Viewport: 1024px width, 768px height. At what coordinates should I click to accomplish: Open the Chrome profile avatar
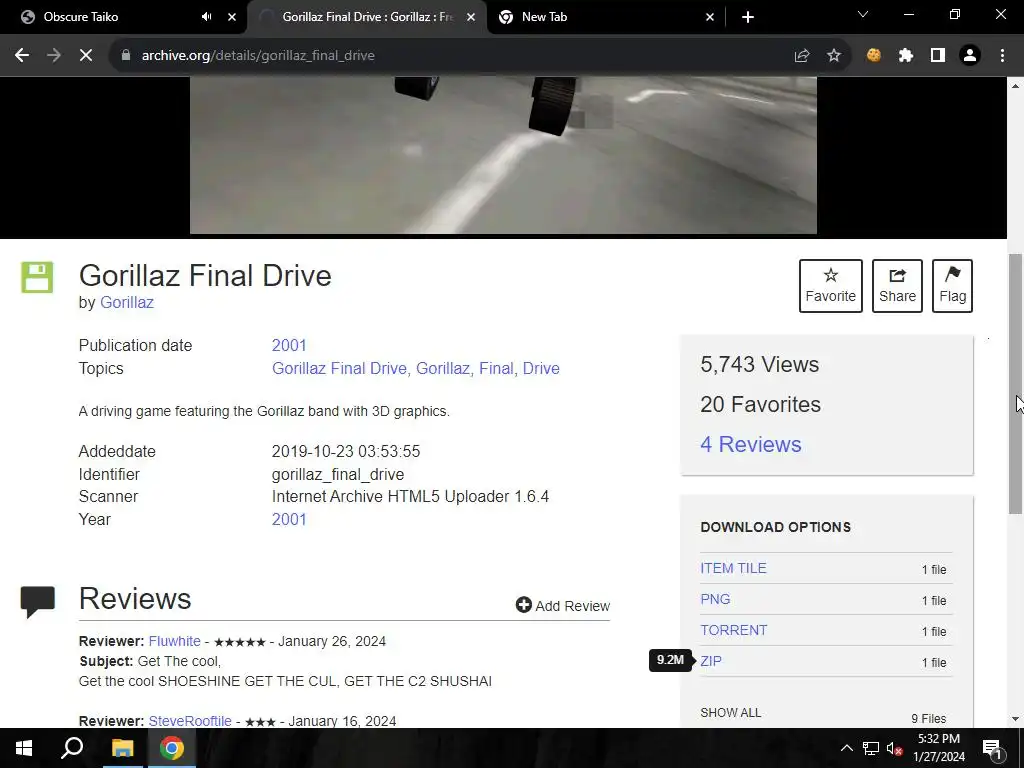(970, 56)
